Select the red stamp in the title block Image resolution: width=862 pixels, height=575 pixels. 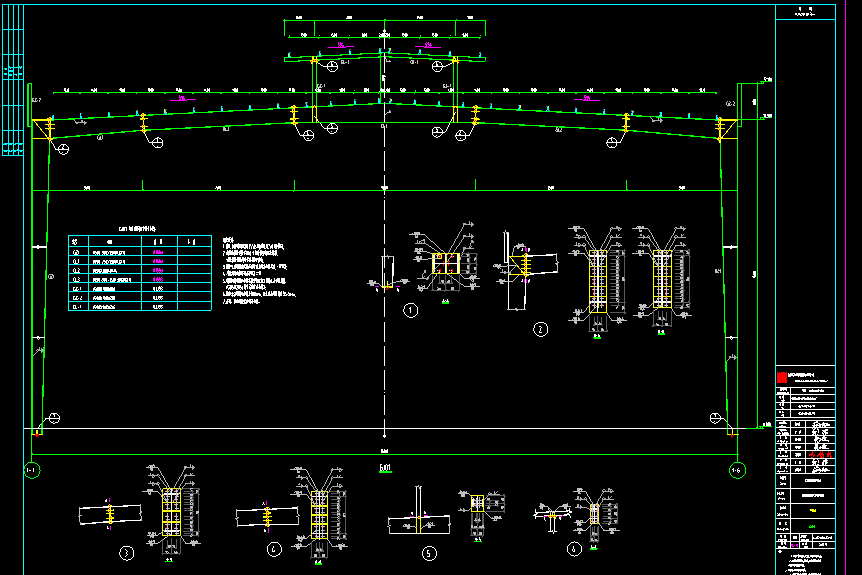[781, 377]
